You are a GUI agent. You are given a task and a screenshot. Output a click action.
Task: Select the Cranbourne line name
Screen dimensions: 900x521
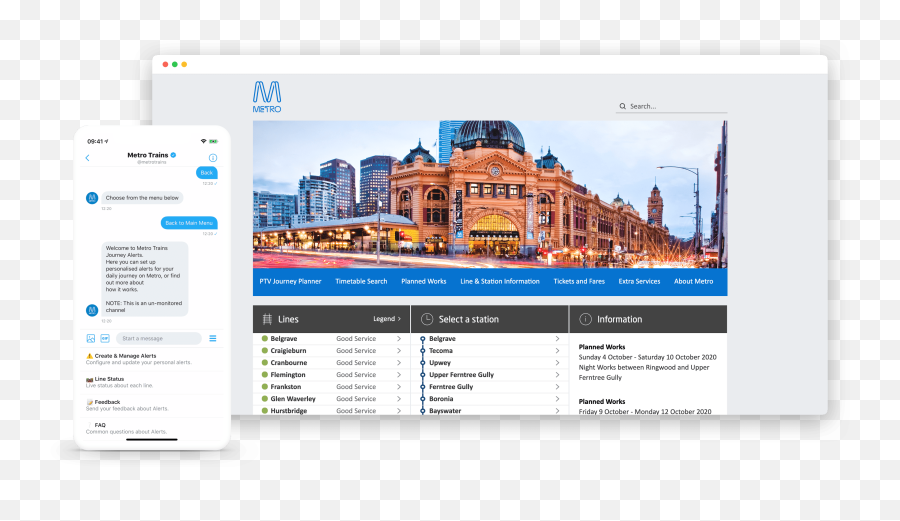(x=289, y=363)
